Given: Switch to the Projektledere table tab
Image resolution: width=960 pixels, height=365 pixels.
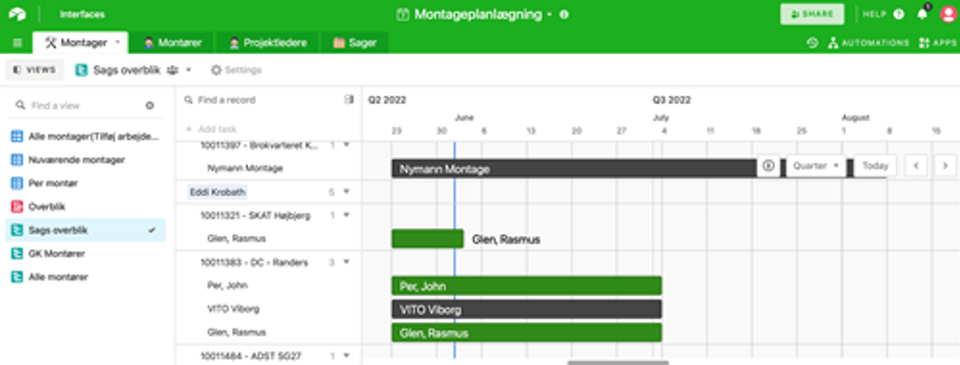Looking at the screenshot, I should tap(269, 43).
